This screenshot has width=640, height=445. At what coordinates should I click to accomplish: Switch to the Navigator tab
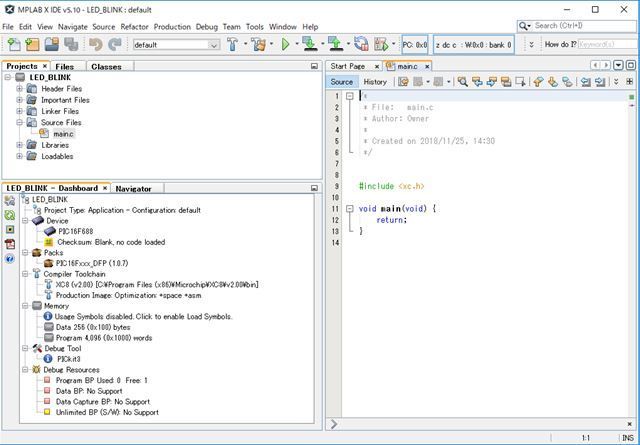tap(133, 189)
